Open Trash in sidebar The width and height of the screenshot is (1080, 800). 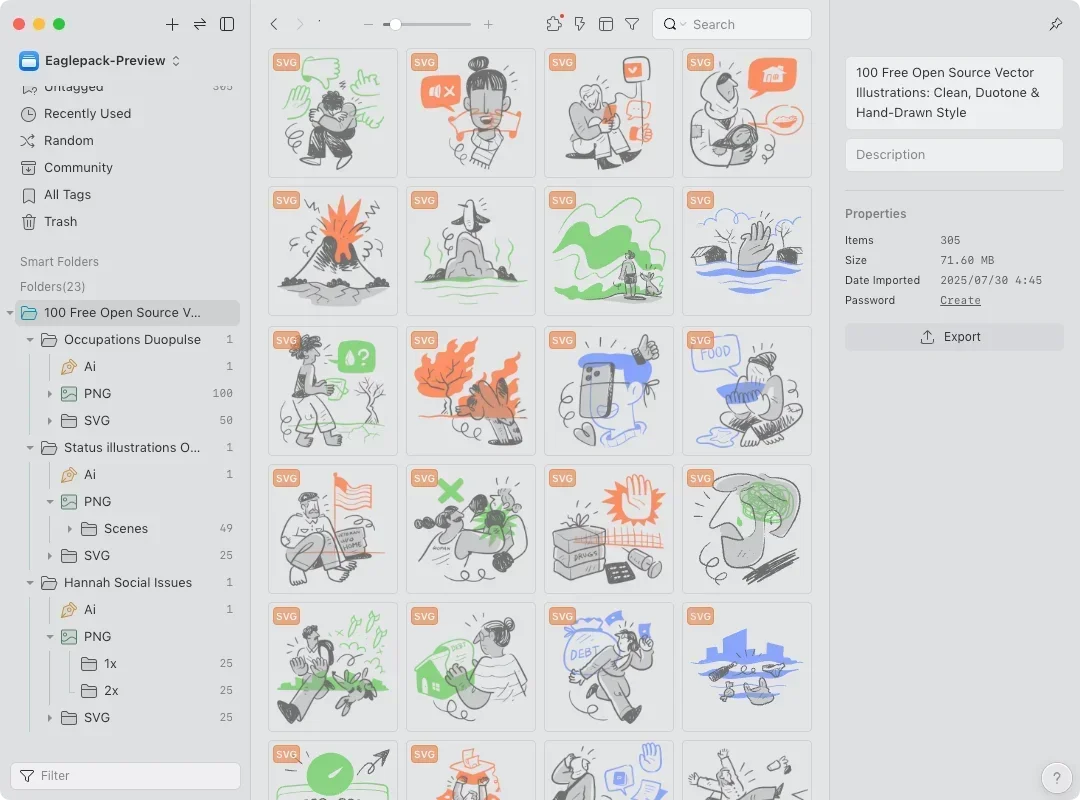(60, 222)
